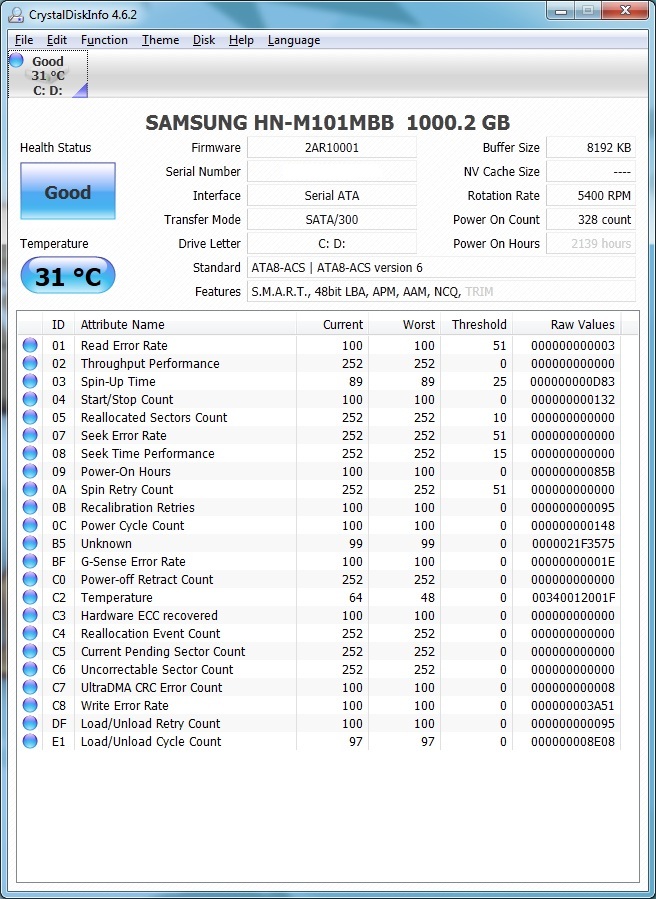The height and width of the screenshot is (899, 656).
Task: Open the Language menu
Action: click(x=294, y=40)
